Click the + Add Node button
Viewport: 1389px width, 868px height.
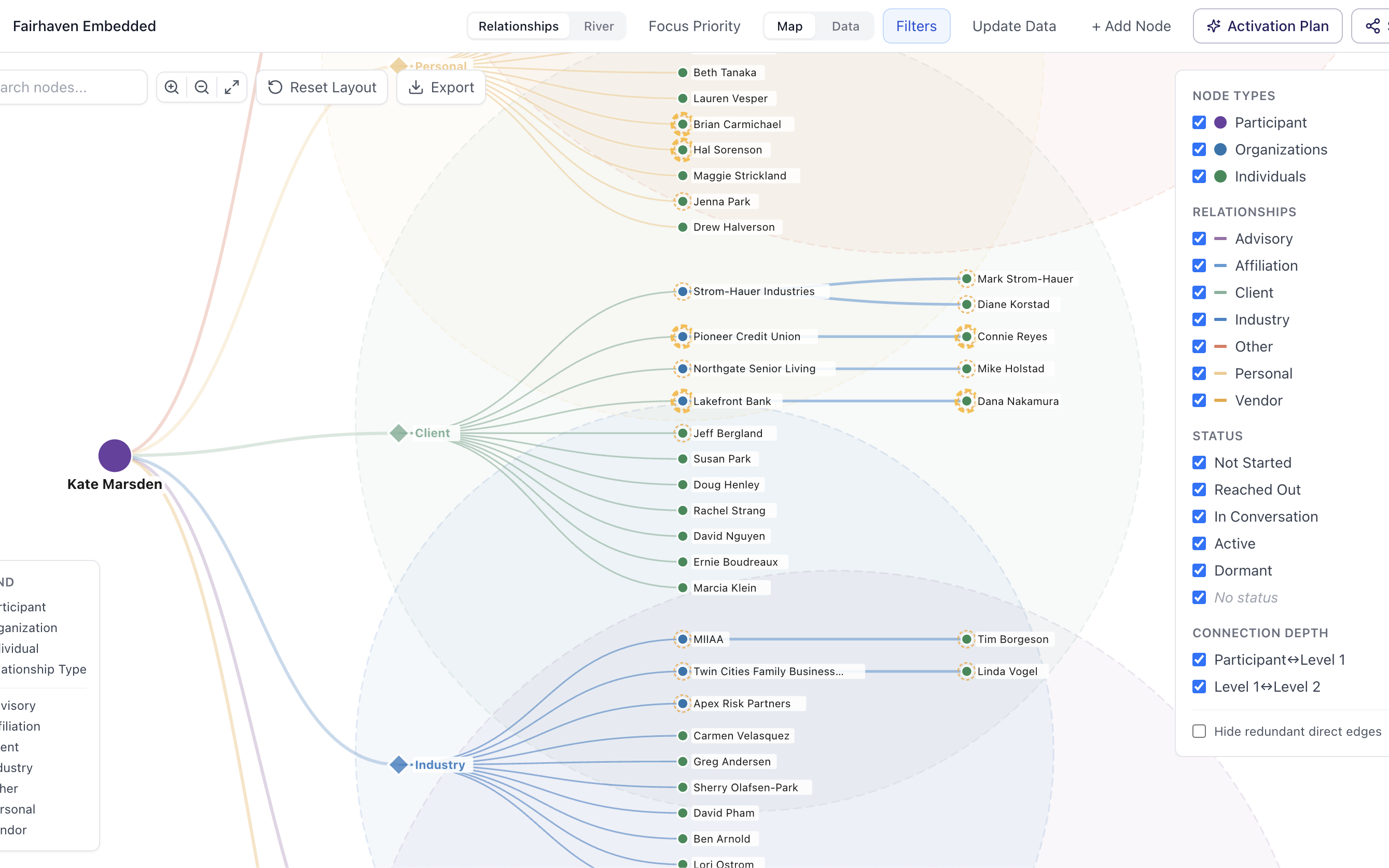(x=1131, y=26)
